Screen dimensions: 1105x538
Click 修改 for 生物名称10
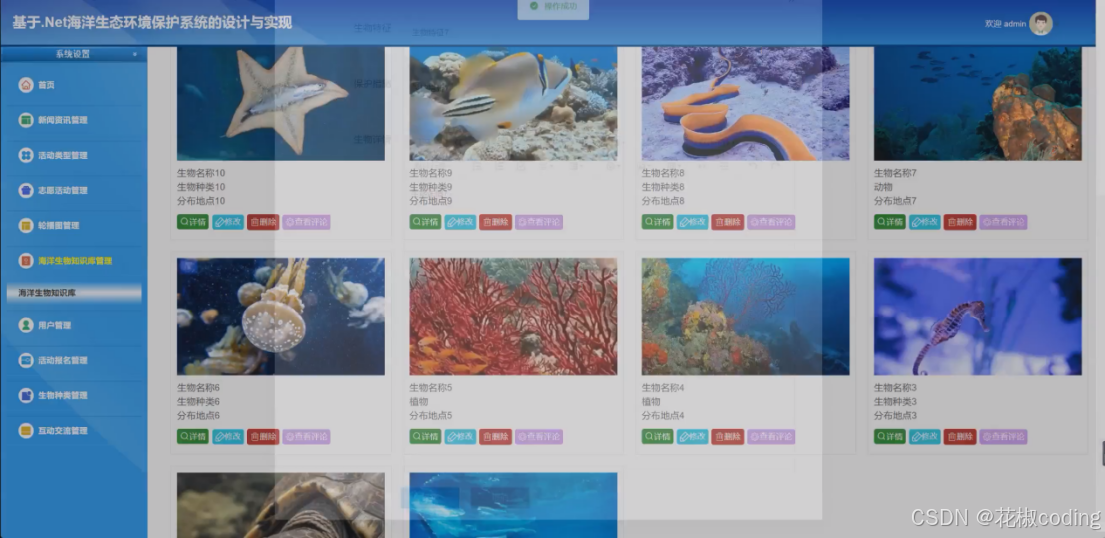click(x=228, y=222)
